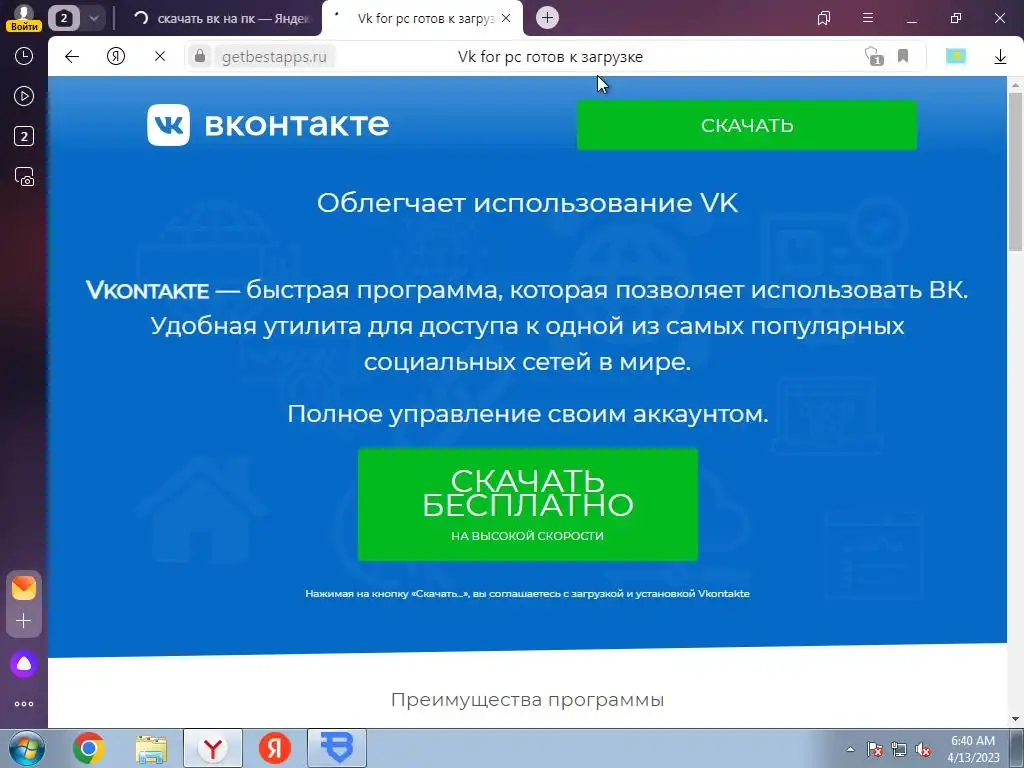The image size is (1024, 768).
Task: Click the scrollbar down arrow
Action: coord(1016,720)
